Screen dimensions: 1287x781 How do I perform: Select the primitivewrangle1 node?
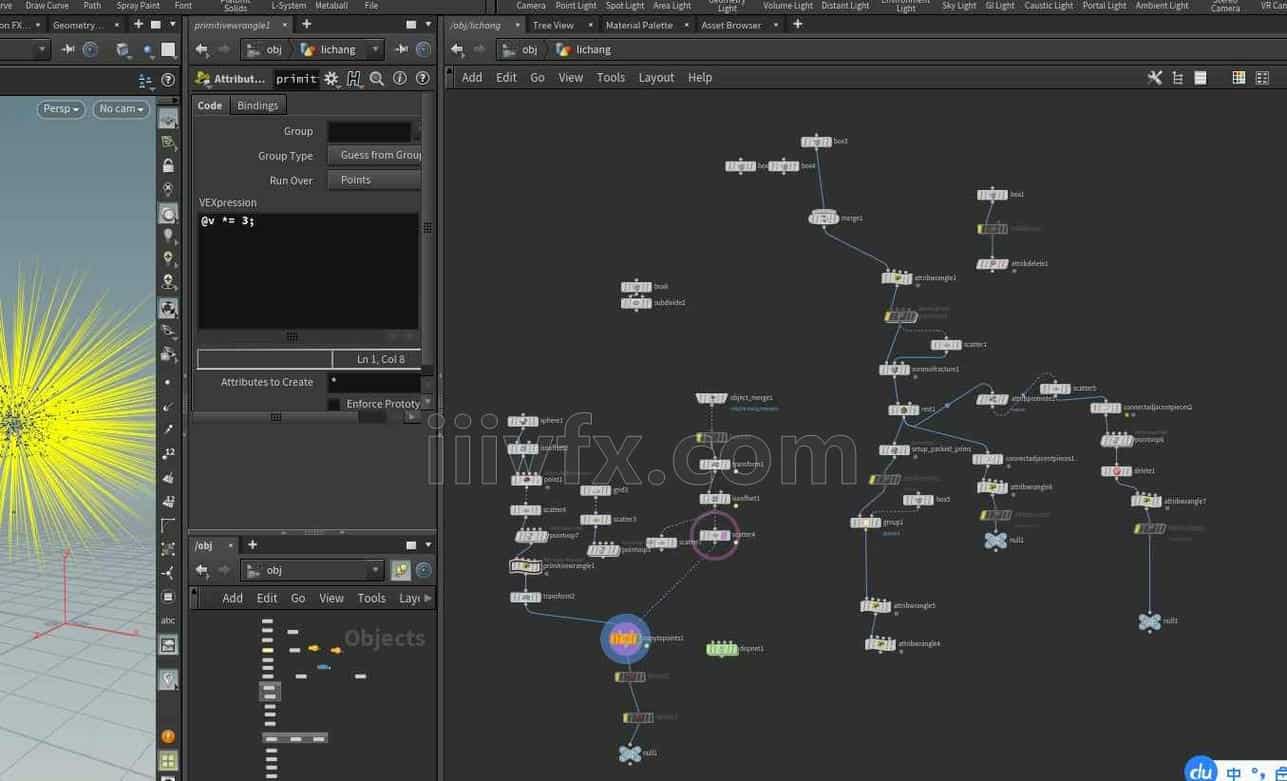(x=525, y=566)
